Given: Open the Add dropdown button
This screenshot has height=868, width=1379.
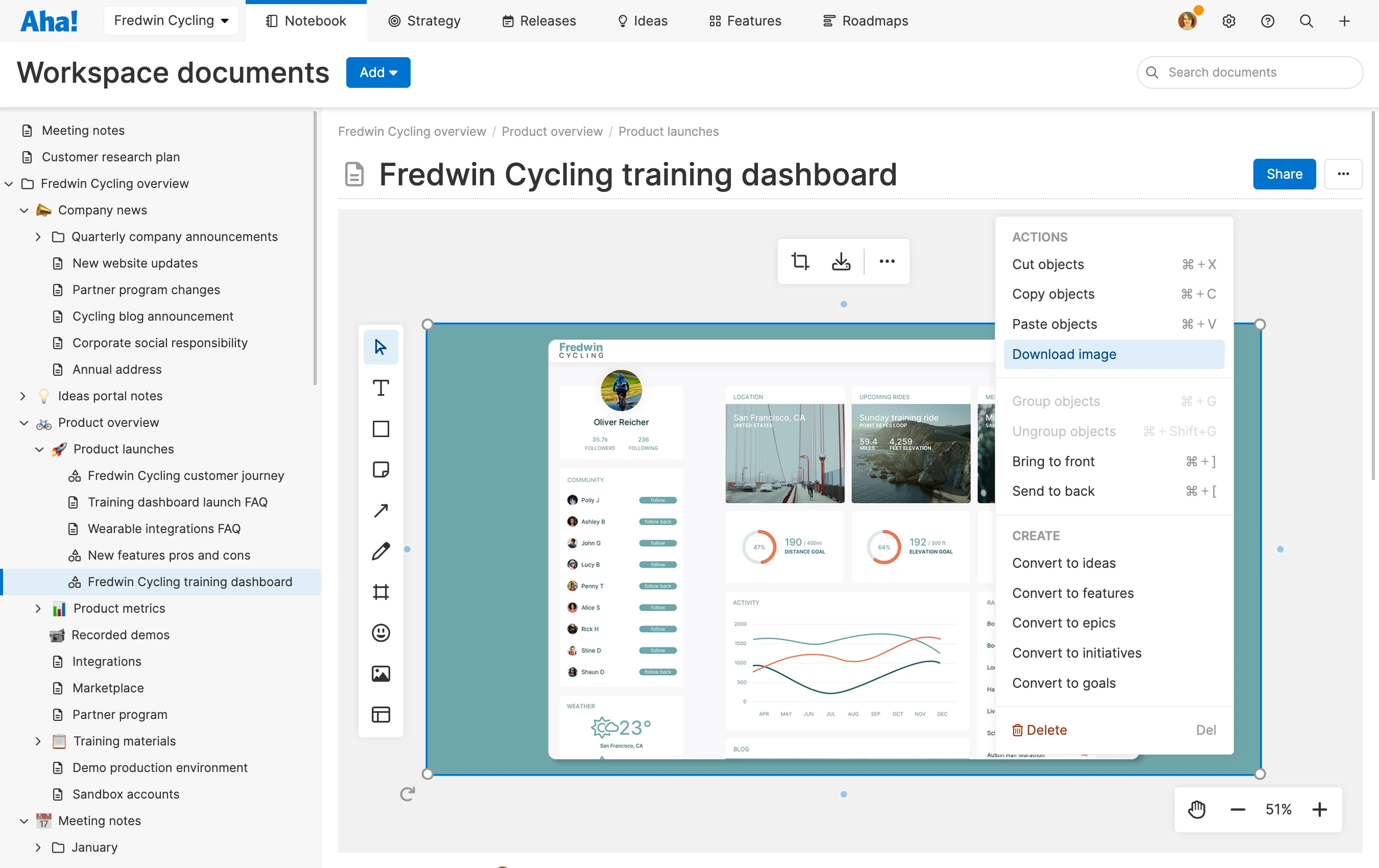Looking at the screenshot, I should 378,72.
